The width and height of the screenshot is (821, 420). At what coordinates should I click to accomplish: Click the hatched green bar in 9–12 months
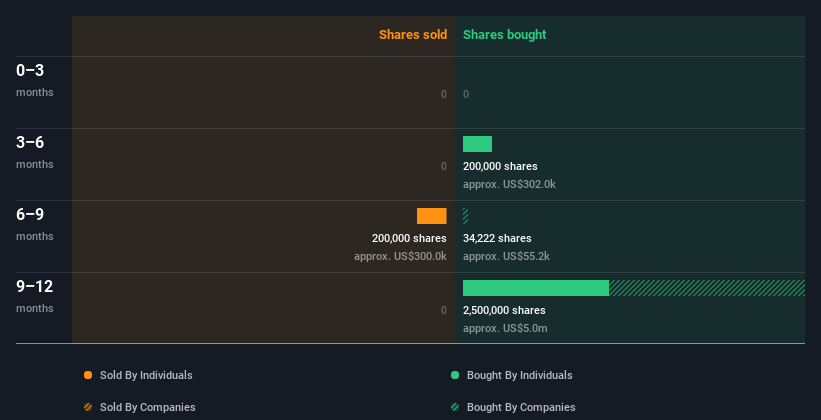(707, 288)
